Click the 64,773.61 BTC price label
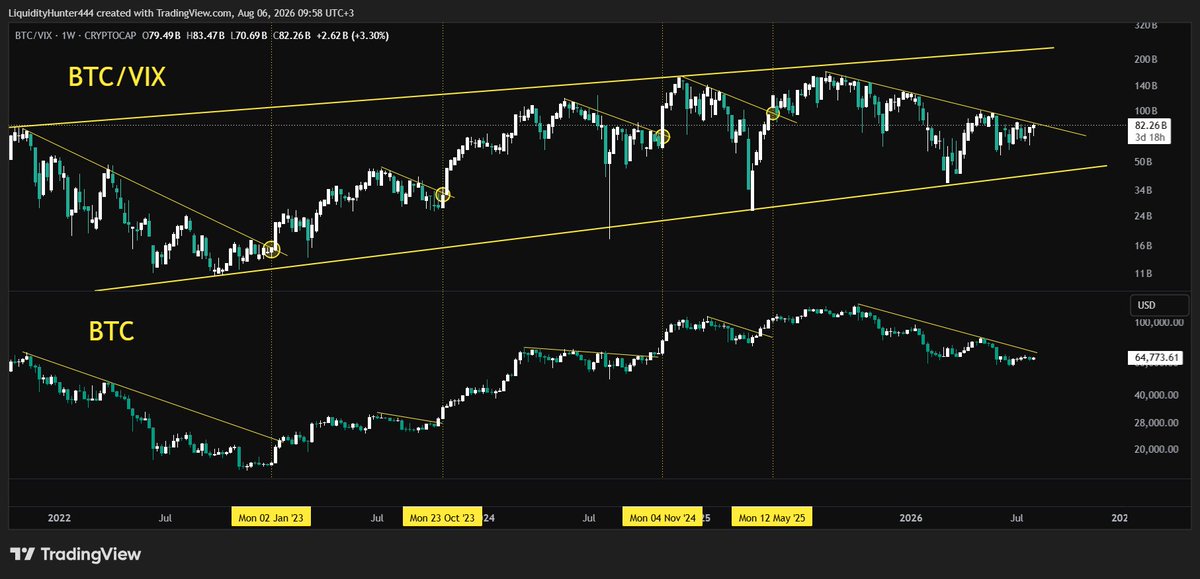 (1158, 357)
